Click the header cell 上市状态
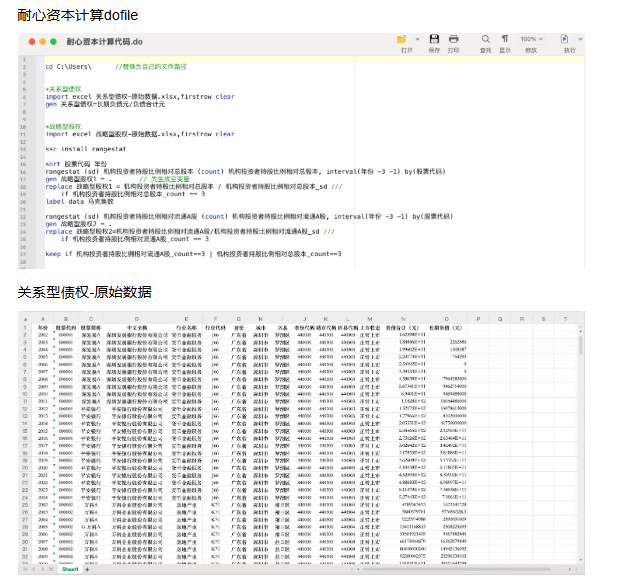 tap(370, 328)
